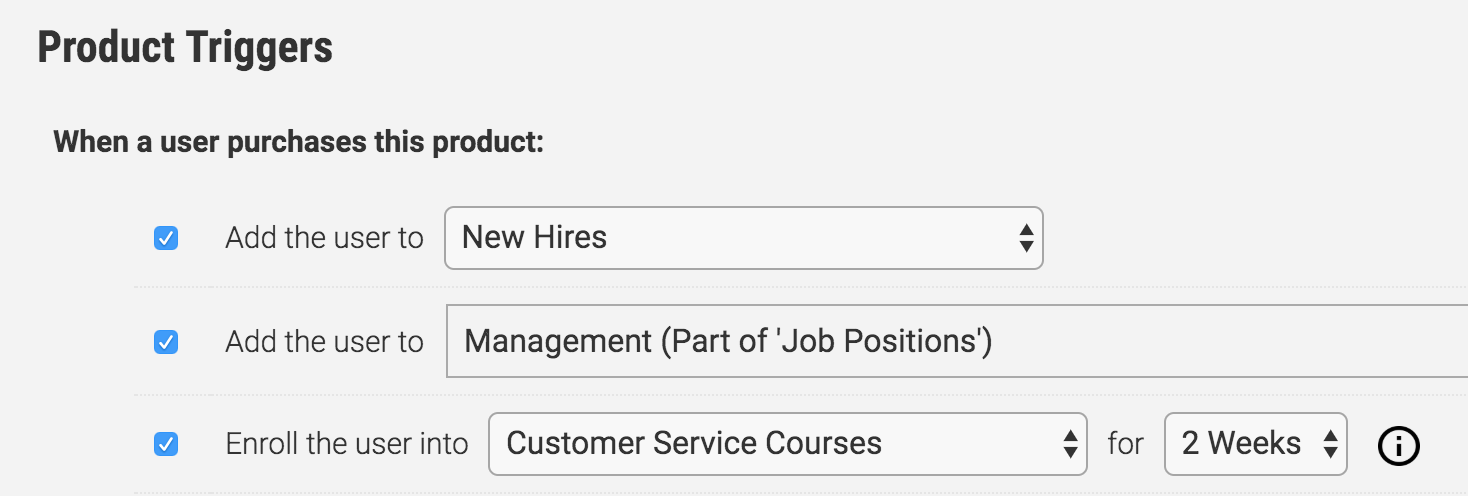
Task: Click the Product Triggers heading
Action: [185, 48]
